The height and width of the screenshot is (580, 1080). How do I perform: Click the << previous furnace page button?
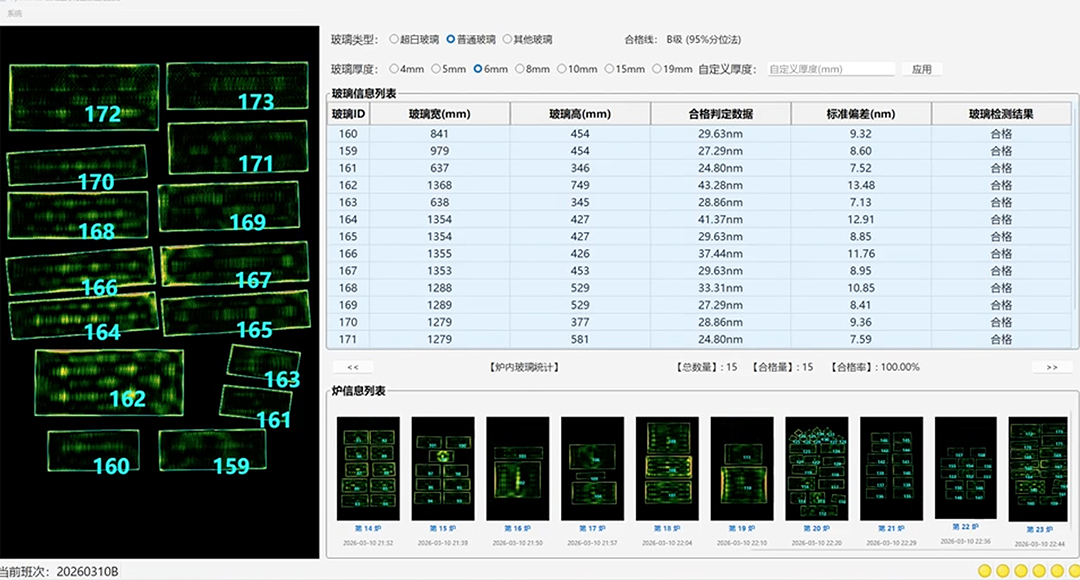click(355, 367)
